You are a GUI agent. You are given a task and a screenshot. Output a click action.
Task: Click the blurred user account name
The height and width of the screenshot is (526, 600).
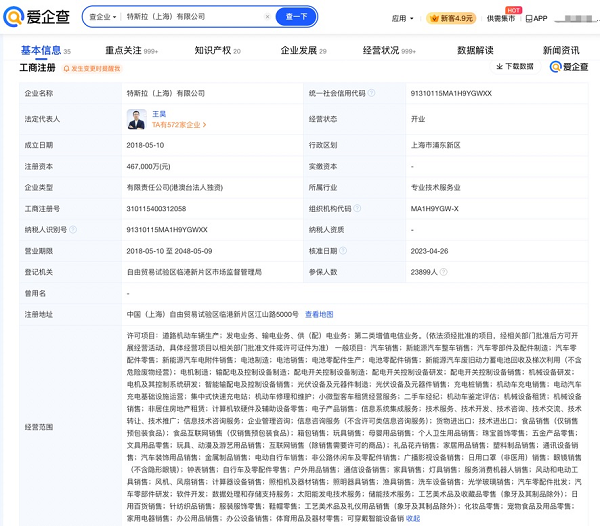576,18
